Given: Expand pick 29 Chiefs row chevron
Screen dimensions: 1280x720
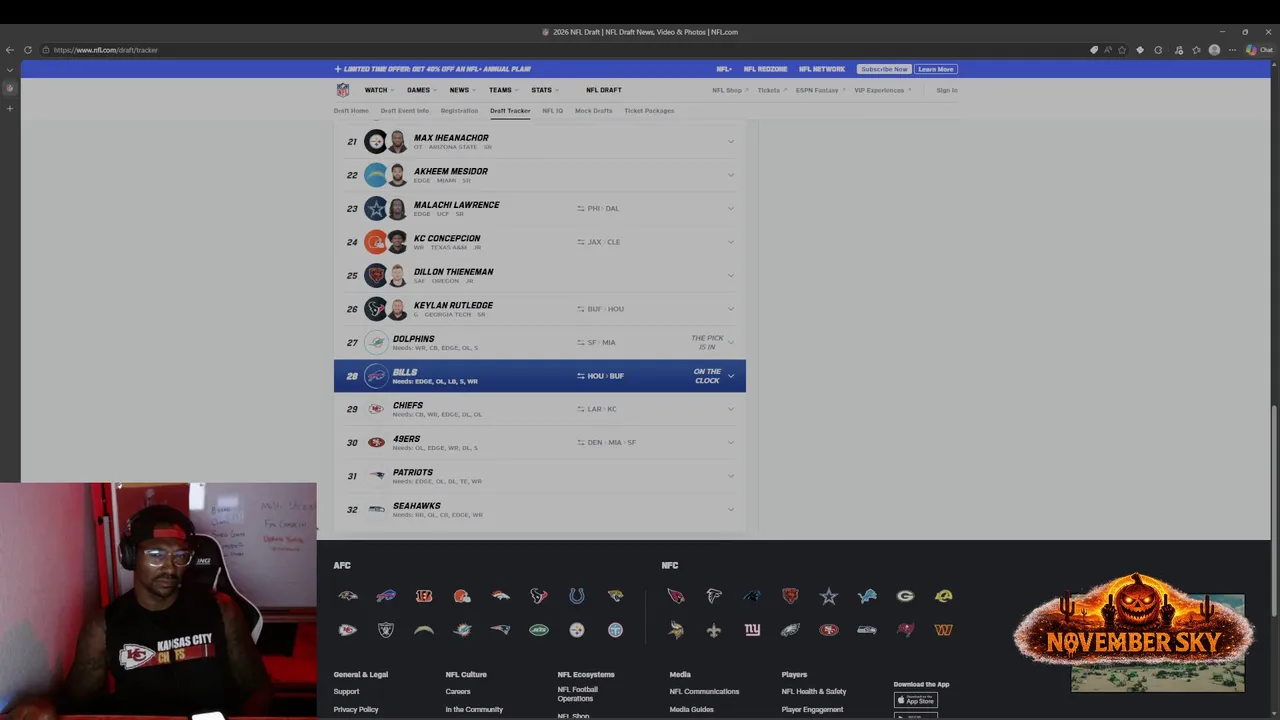Looking at the screenshot, I should [x=731, y=409].
